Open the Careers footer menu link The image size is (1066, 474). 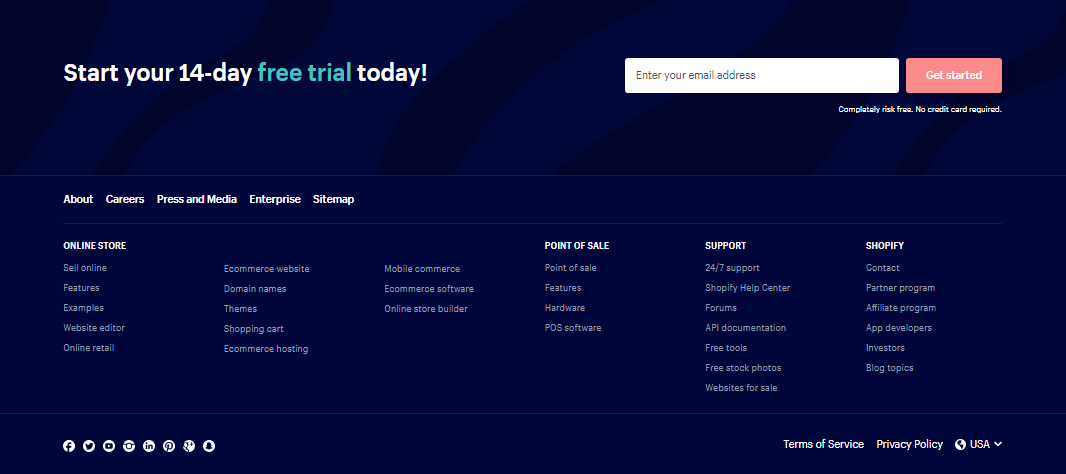pyautogui.click(x=125, y=199)
